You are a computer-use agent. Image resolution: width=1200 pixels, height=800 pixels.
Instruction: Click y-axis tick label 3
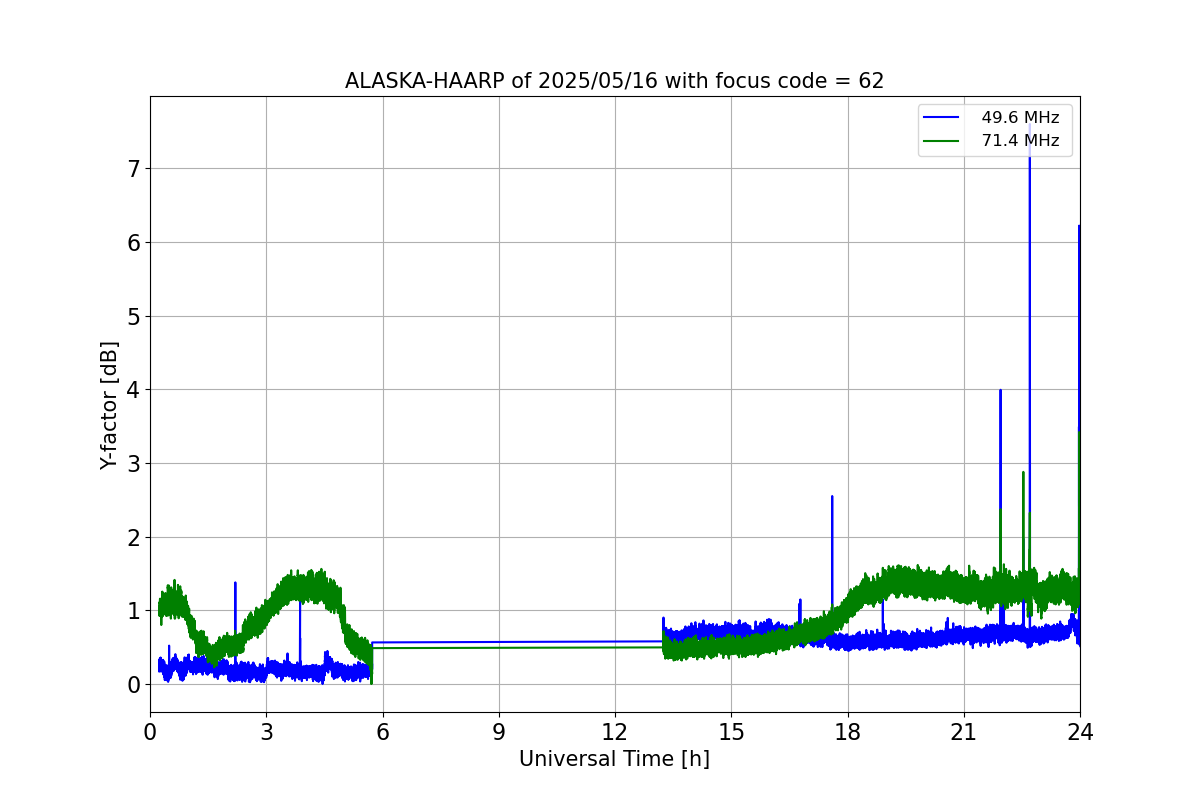point(133,463)
